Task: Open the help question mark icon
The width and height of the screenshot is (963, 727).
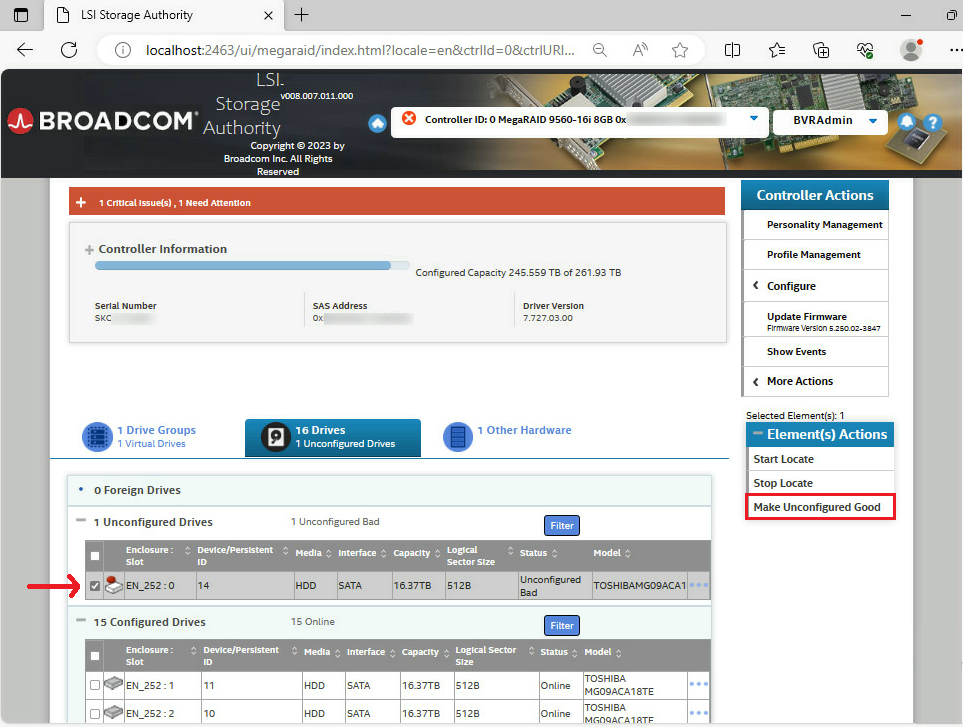Action: [x=932, y=123]
